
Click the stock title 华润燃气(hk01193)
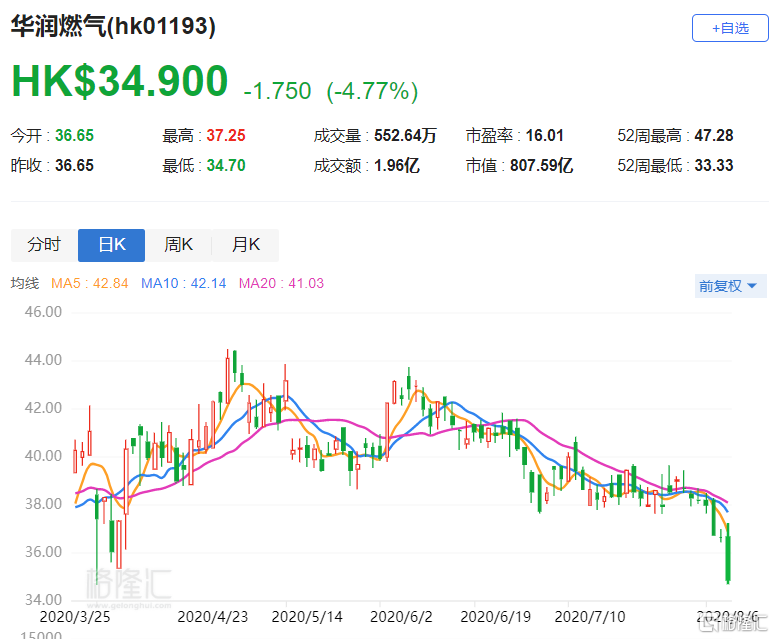click(x=113, y=26)
